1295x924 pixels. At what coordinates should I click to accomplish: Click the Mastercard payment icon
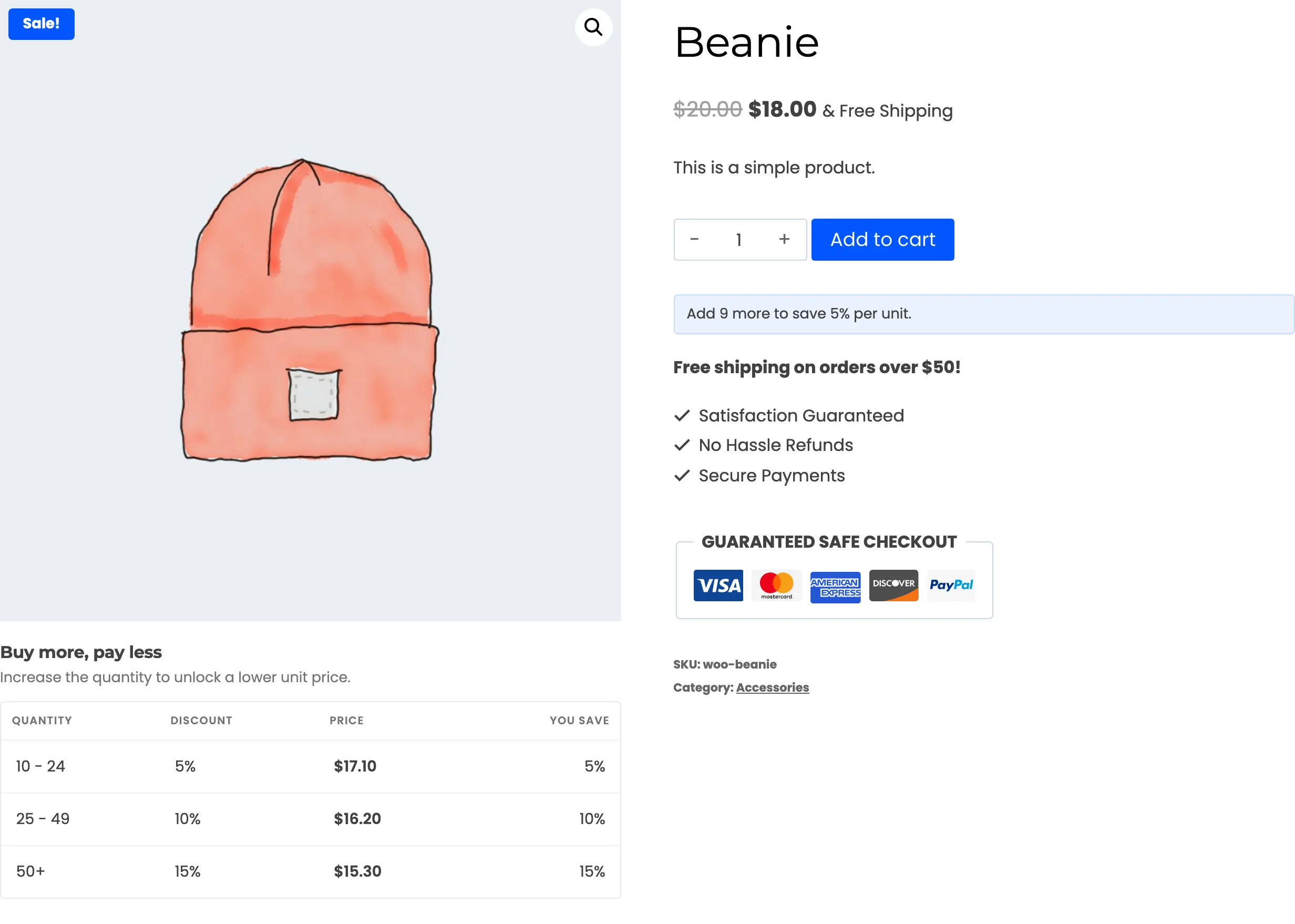(x=776, y=586)
